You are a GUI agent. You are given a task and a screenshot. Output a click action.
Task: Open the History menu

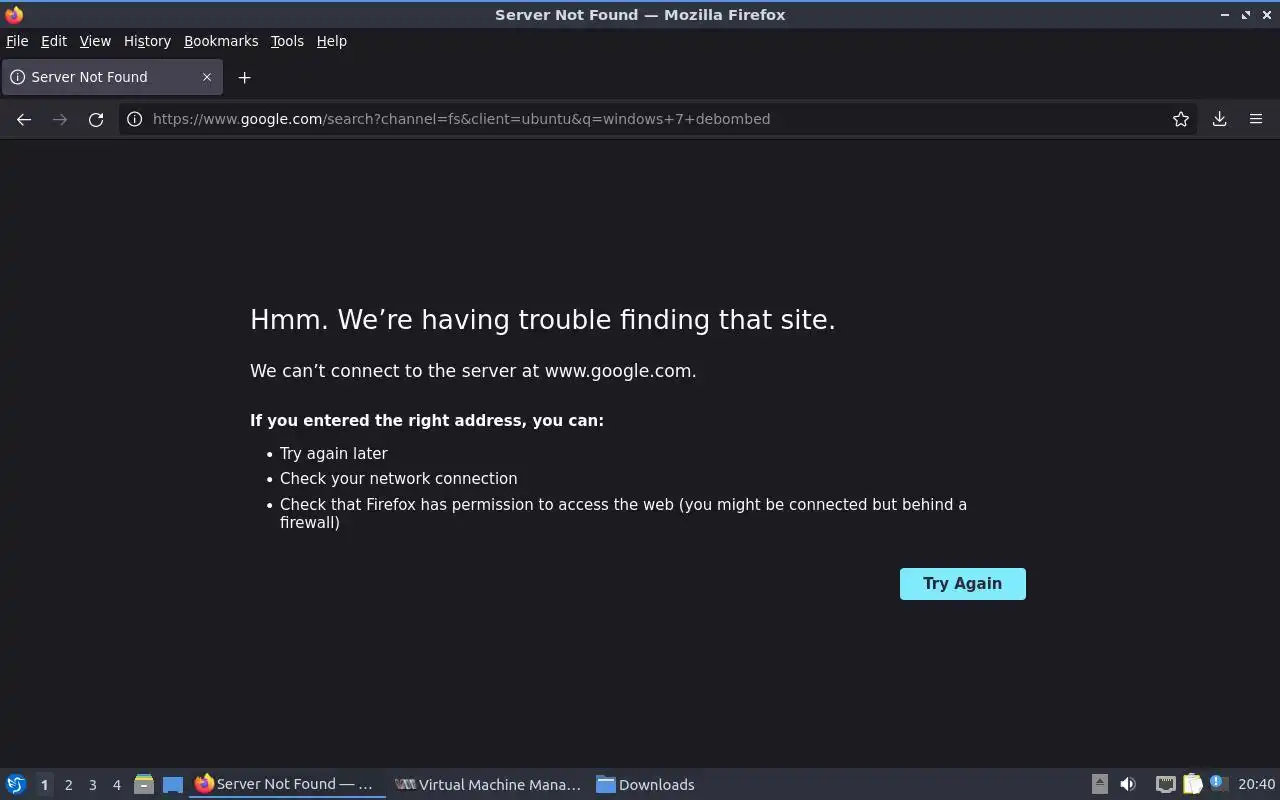pos(147,41)
